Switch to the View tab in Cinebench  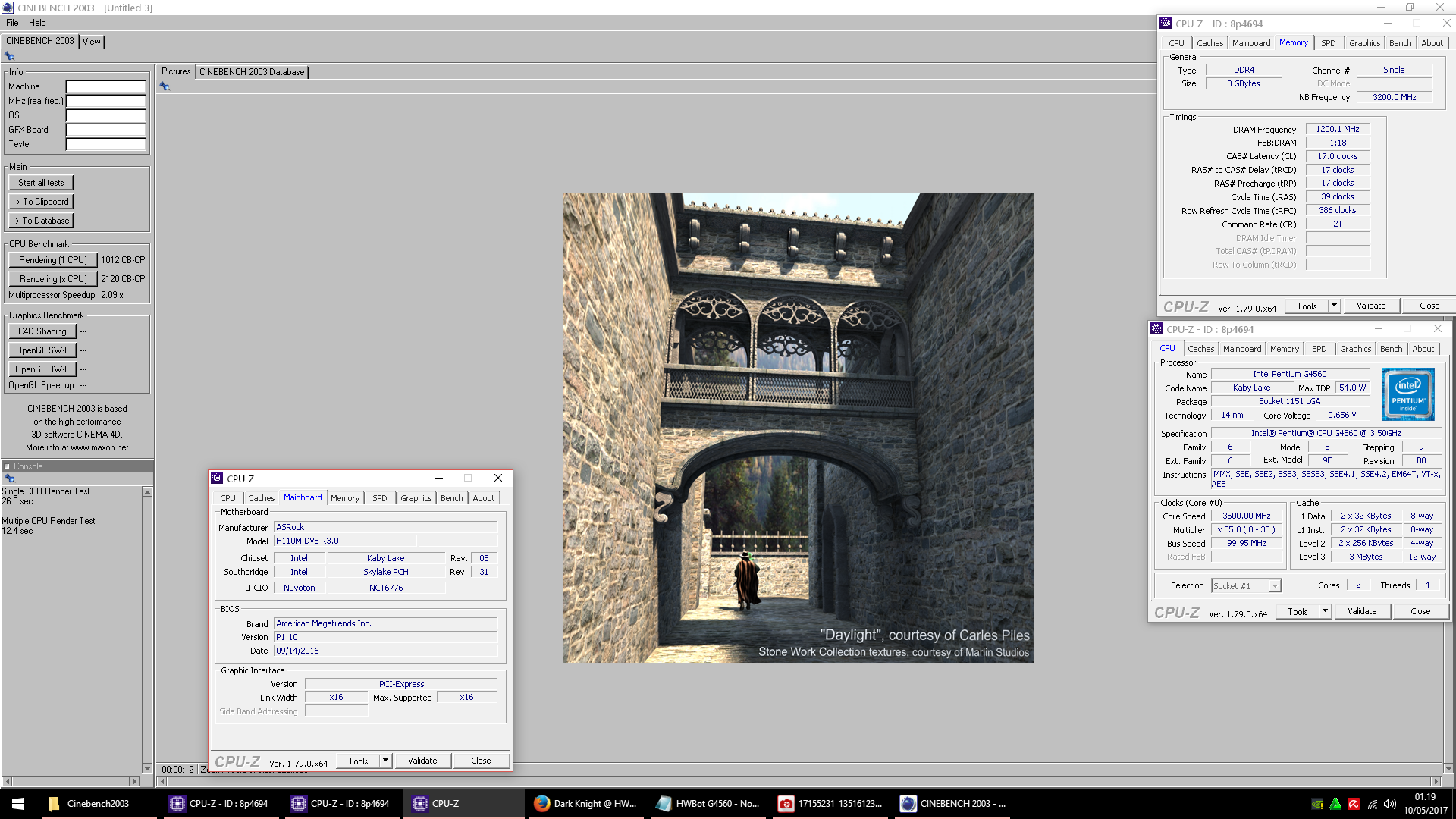(x=92, y=42)
